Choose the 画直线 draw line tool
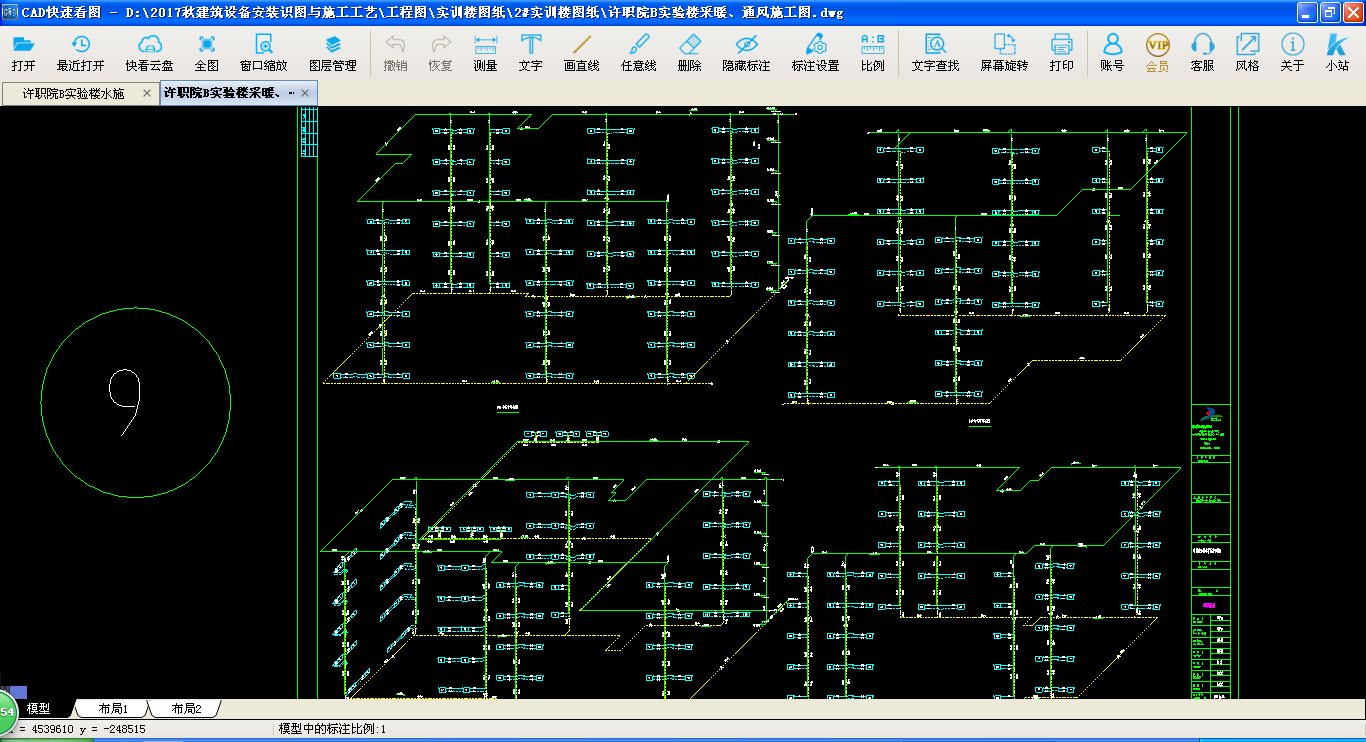Image resolution: width=1366 pixels, height=742 pixels. (x=581, y=45)
